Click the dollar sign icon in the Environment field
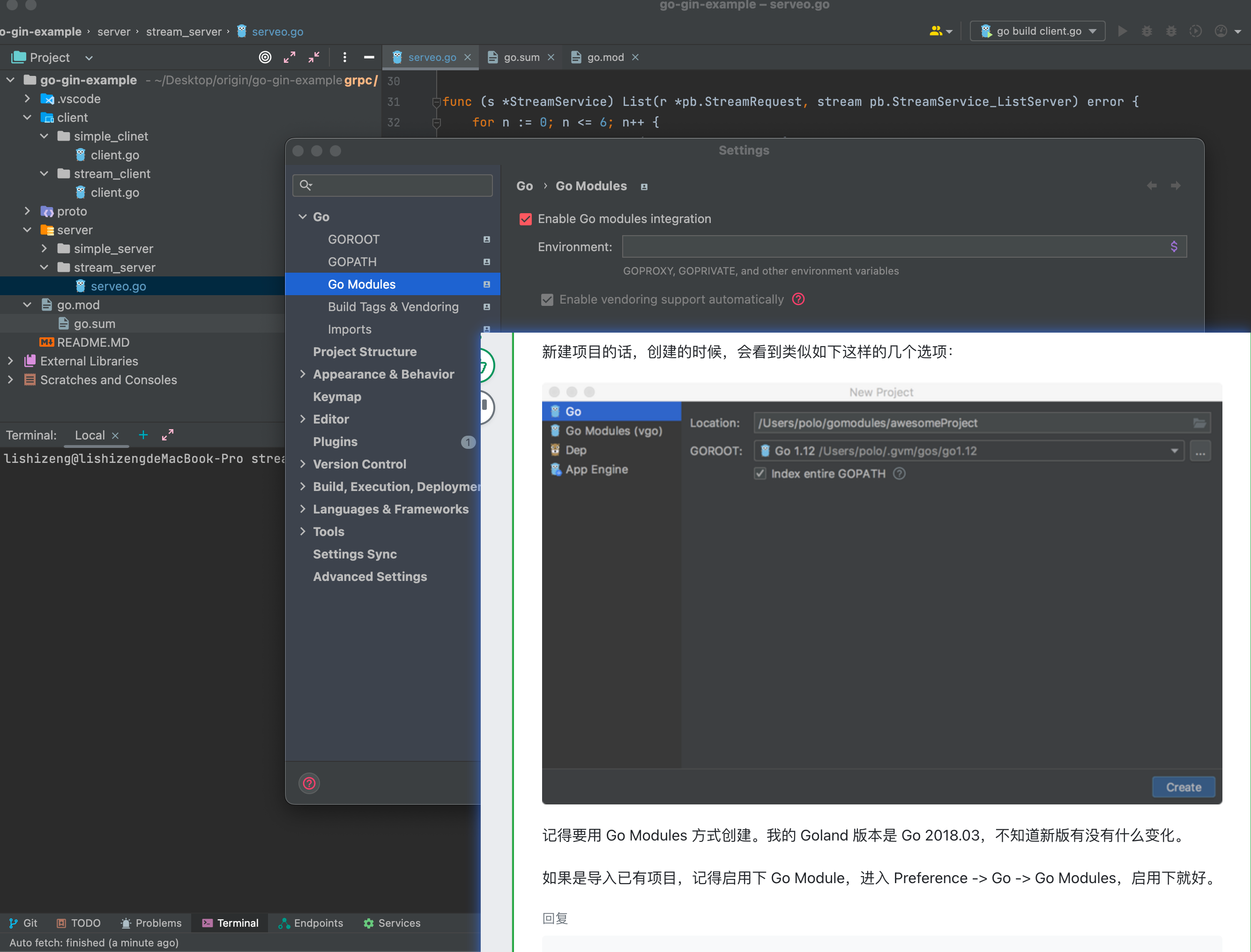This screenshot has height=952, width=1251. pos(1174,246)
